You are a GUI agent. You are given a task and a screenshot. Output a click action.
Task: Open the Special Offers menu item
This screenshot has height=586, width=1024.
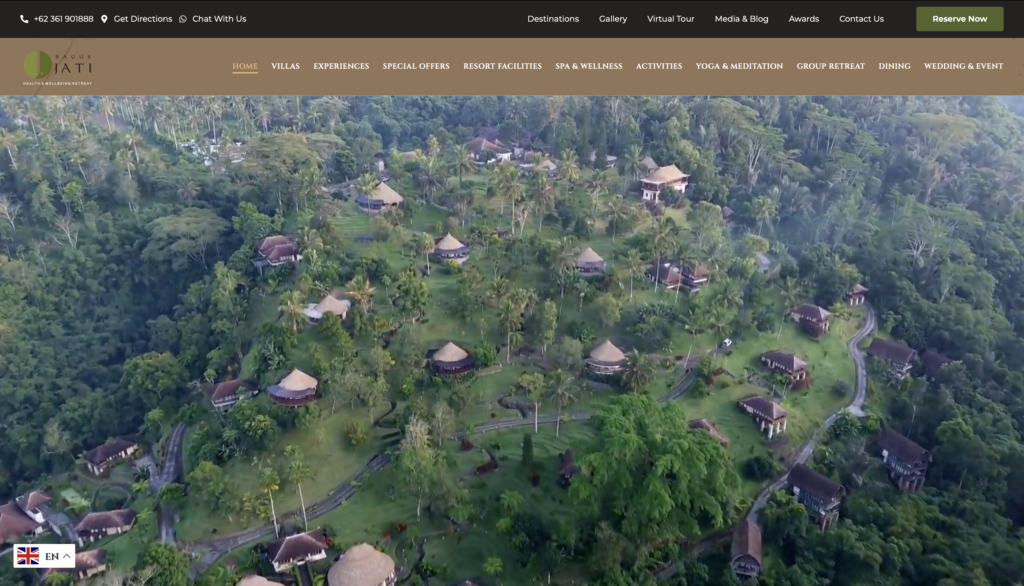point(416,67)
